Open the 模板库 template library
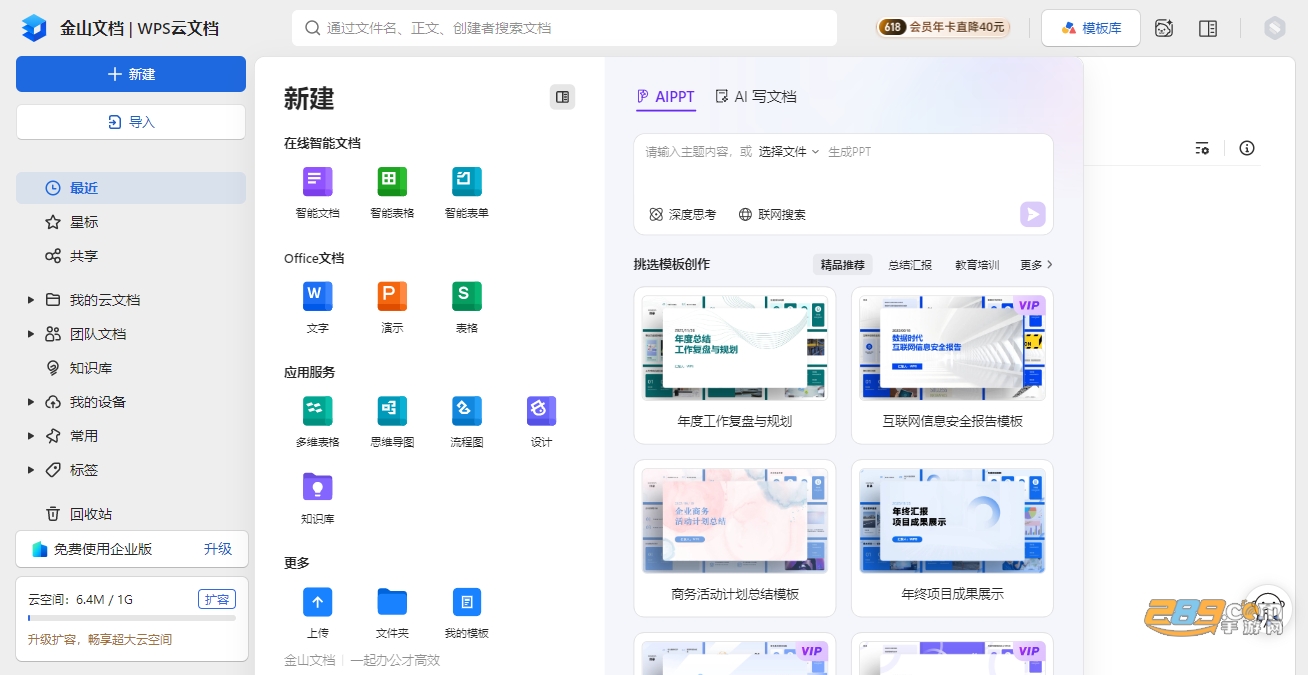The image size is (1308, 675). pyautogui.click(x=1091, y=28)
